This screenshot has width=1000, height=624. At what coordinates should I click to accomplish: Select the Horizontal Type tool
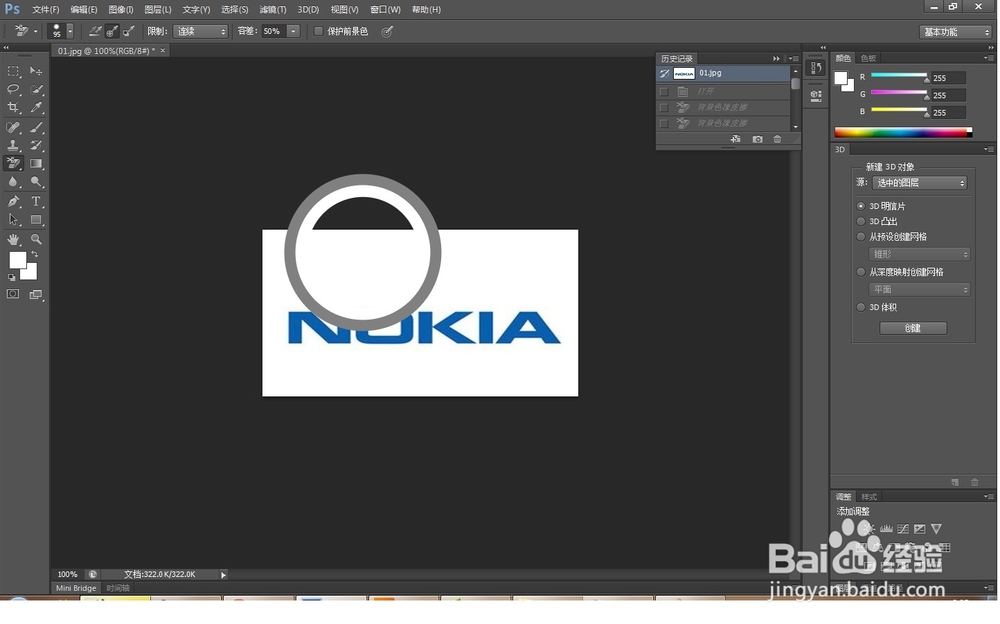click(36, 202)
